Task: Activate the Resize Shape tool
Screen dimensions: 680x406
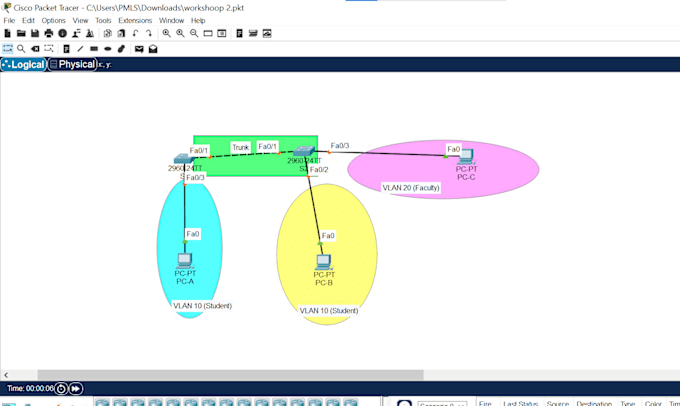Action: pos(49,49)
